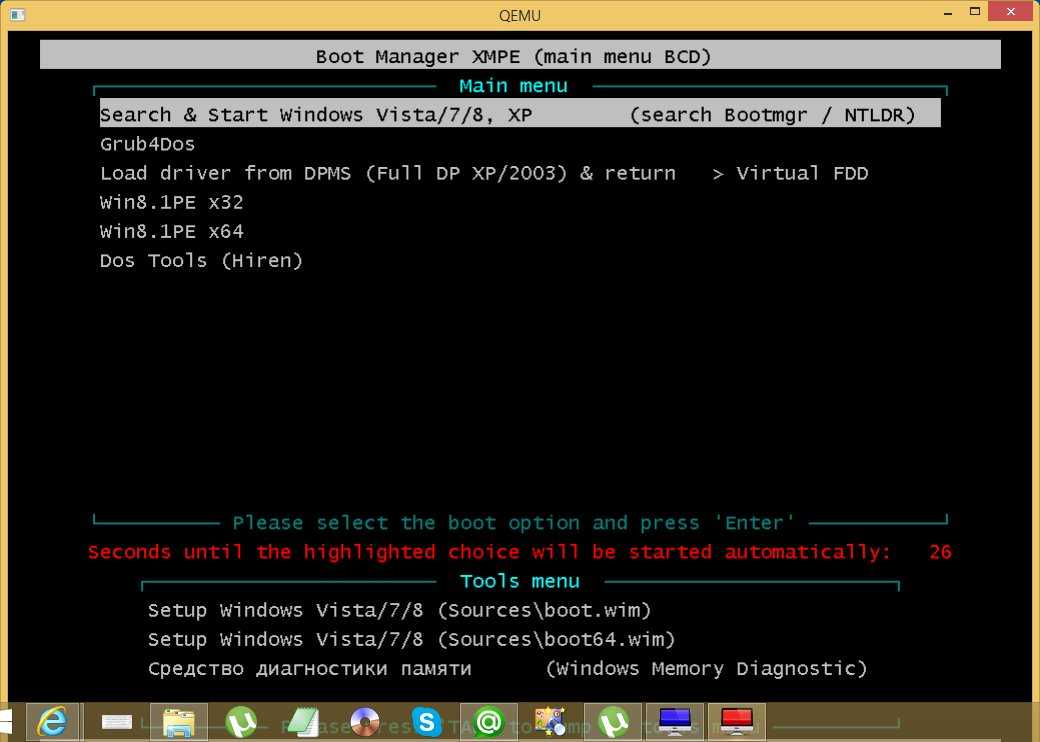This screenshot has width=1040, height=742.
Task: Select Dos Tools (Hiren) entry
Action: [x=201, y=261]
